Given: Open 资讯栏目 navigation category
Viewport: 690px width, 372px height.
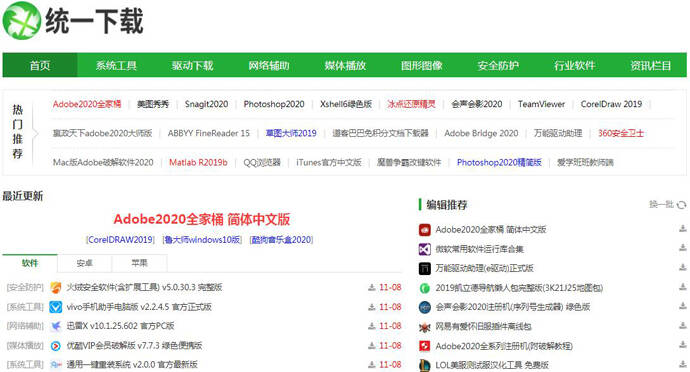Looking at the screenshot, I should [x=651, y=65].
